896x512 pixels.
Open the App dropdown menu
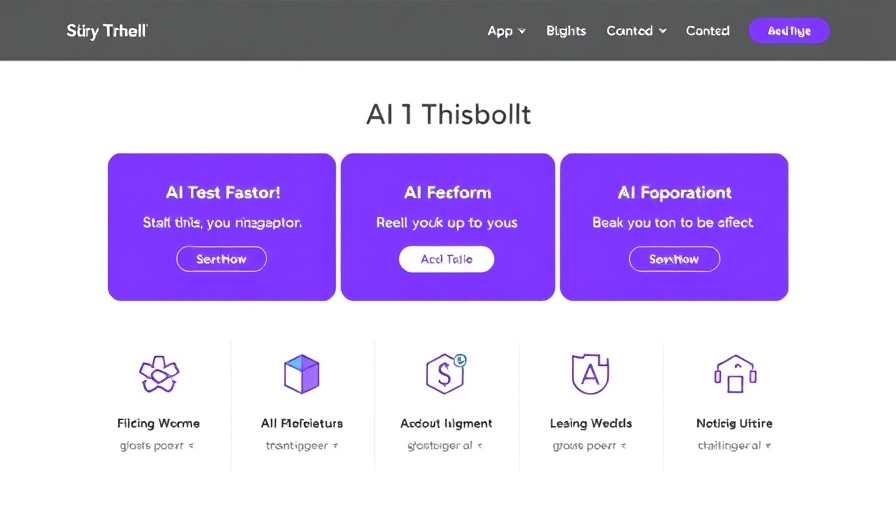tap(506, 31)
